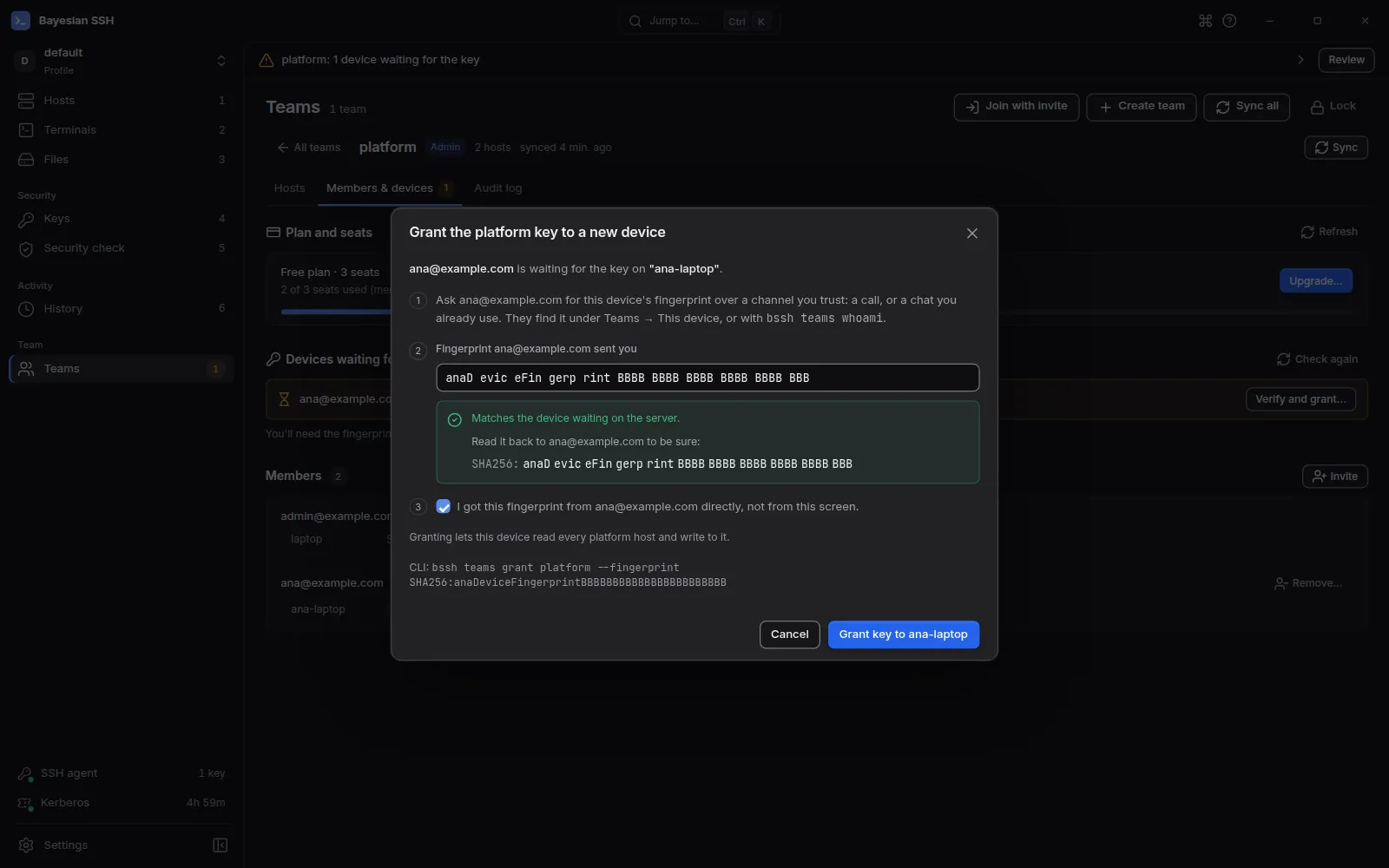Close the Grant platform key dialog
The image size is (1389, 868).
[972, 233]
